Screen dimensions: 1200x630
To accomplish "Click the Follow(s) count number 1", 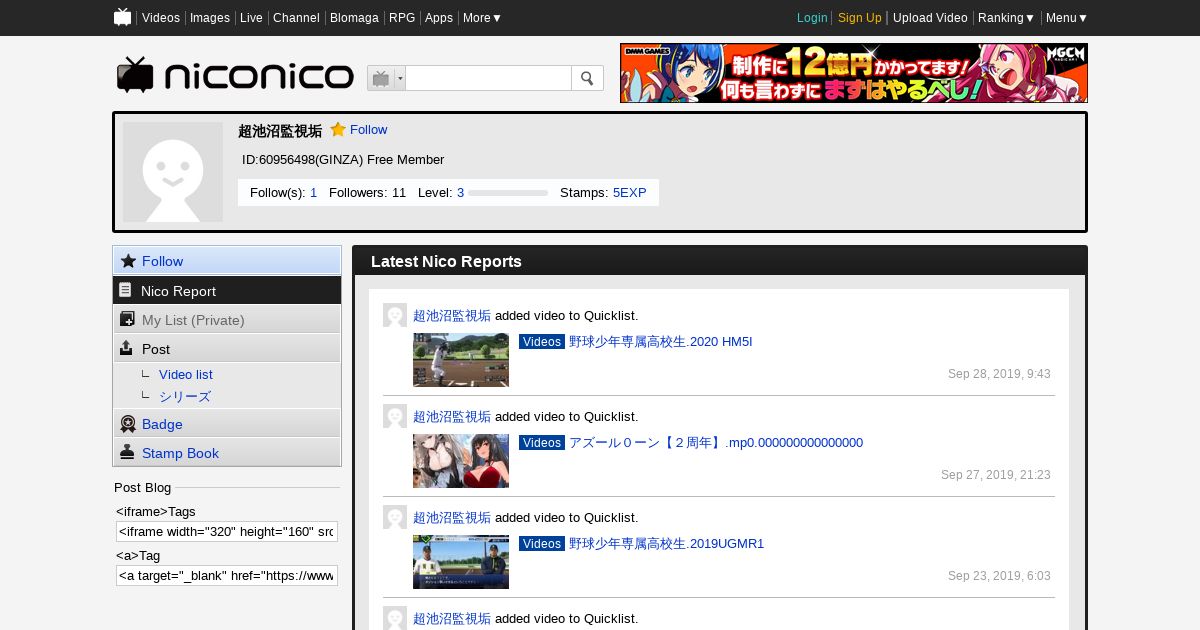I will pos(313,192).
